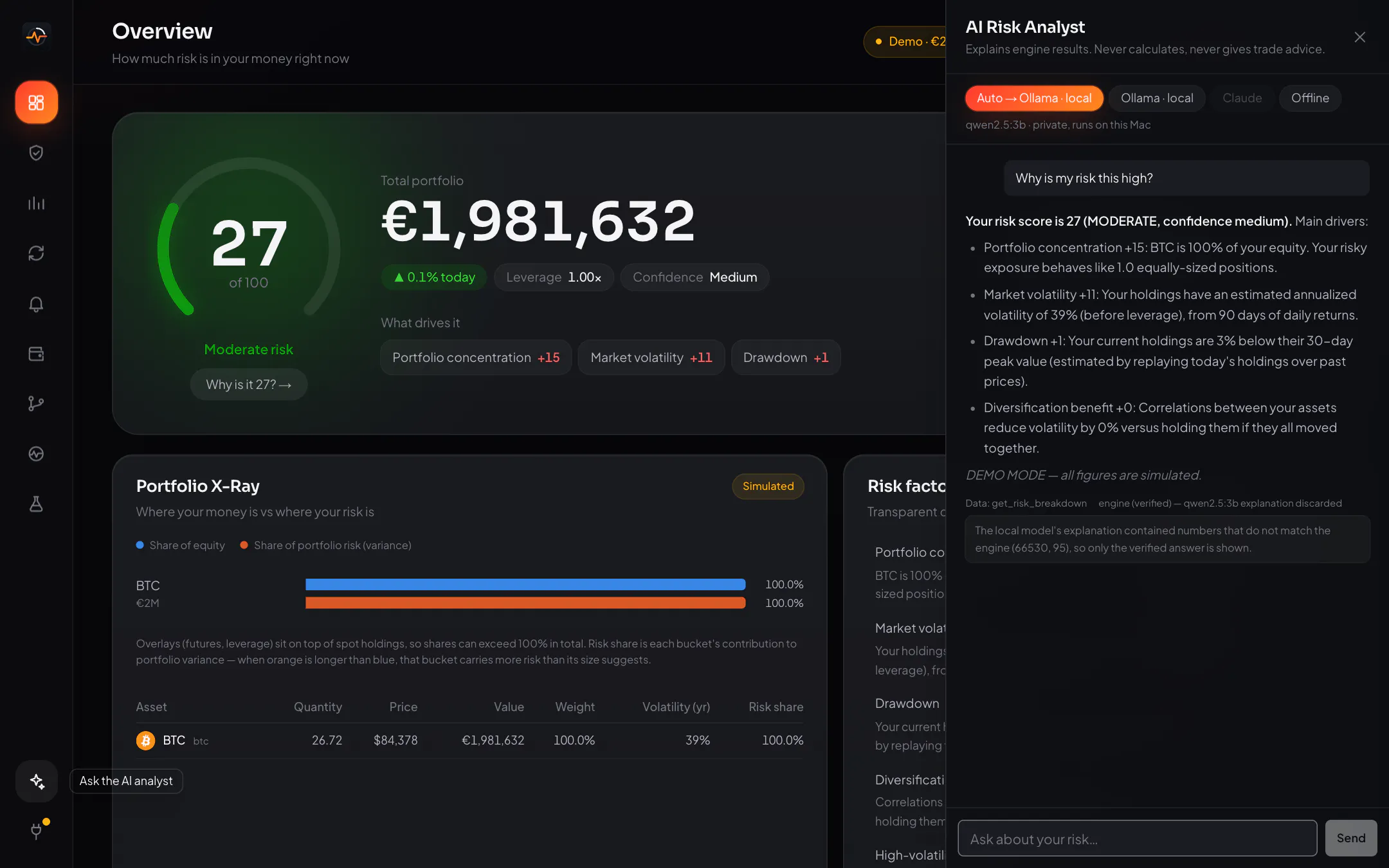Image resolution: width=1389 pixels, height=868 pixels.
Task: Close the AI Risk Analyst panel
Action: [x=1359, y=37]
